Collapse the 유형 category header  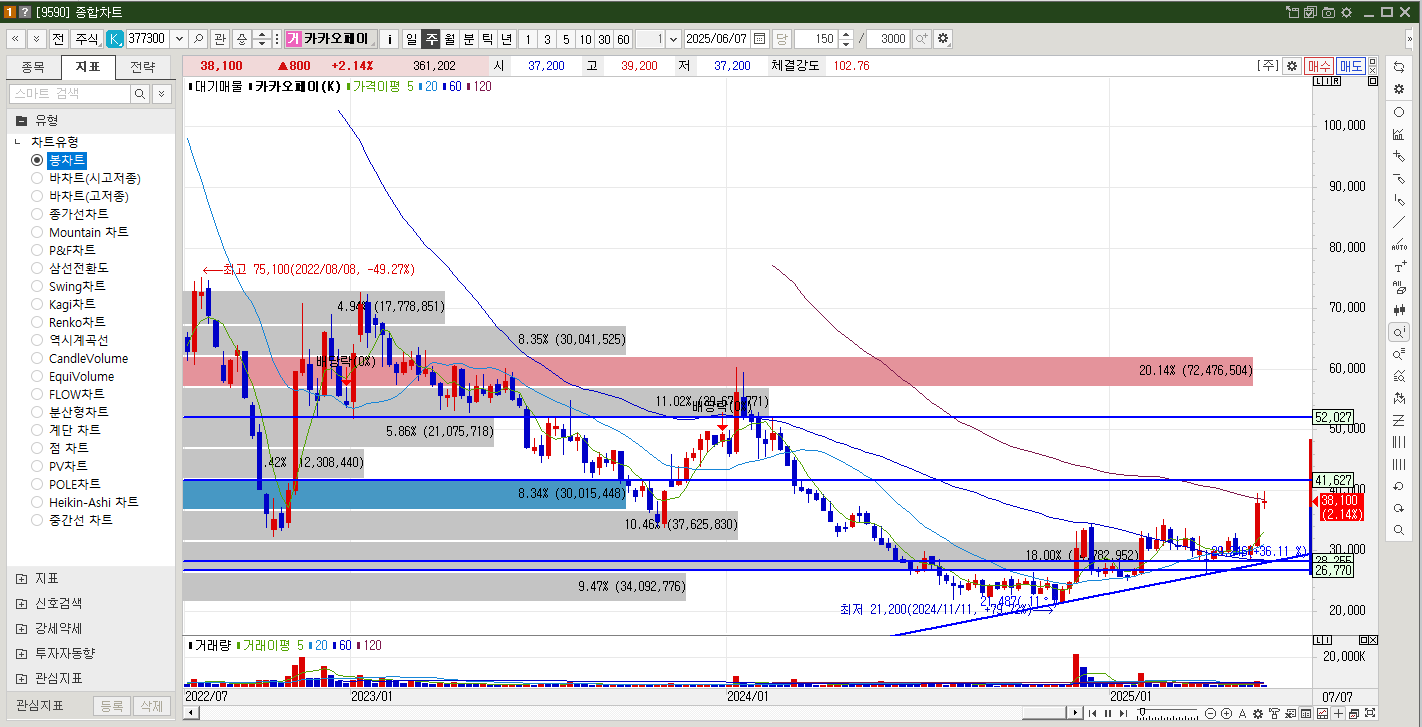91,119
